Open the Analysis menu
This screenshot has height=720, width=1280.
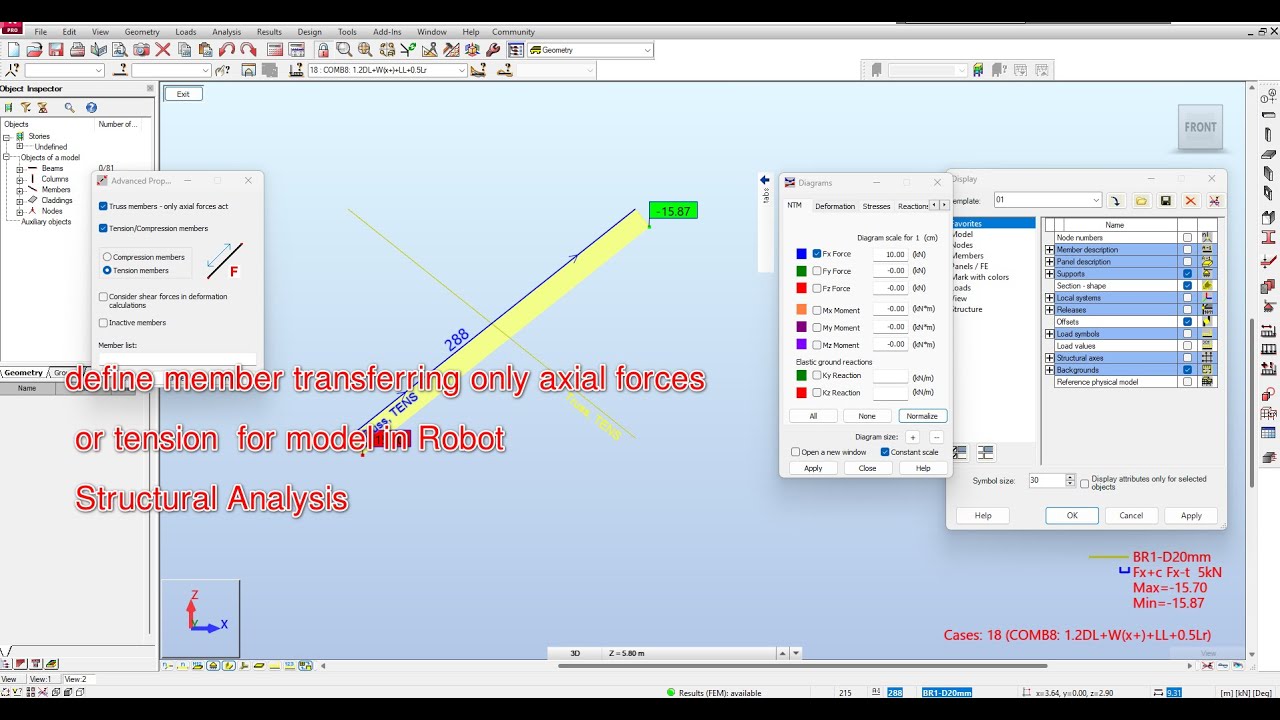point(227,32)
